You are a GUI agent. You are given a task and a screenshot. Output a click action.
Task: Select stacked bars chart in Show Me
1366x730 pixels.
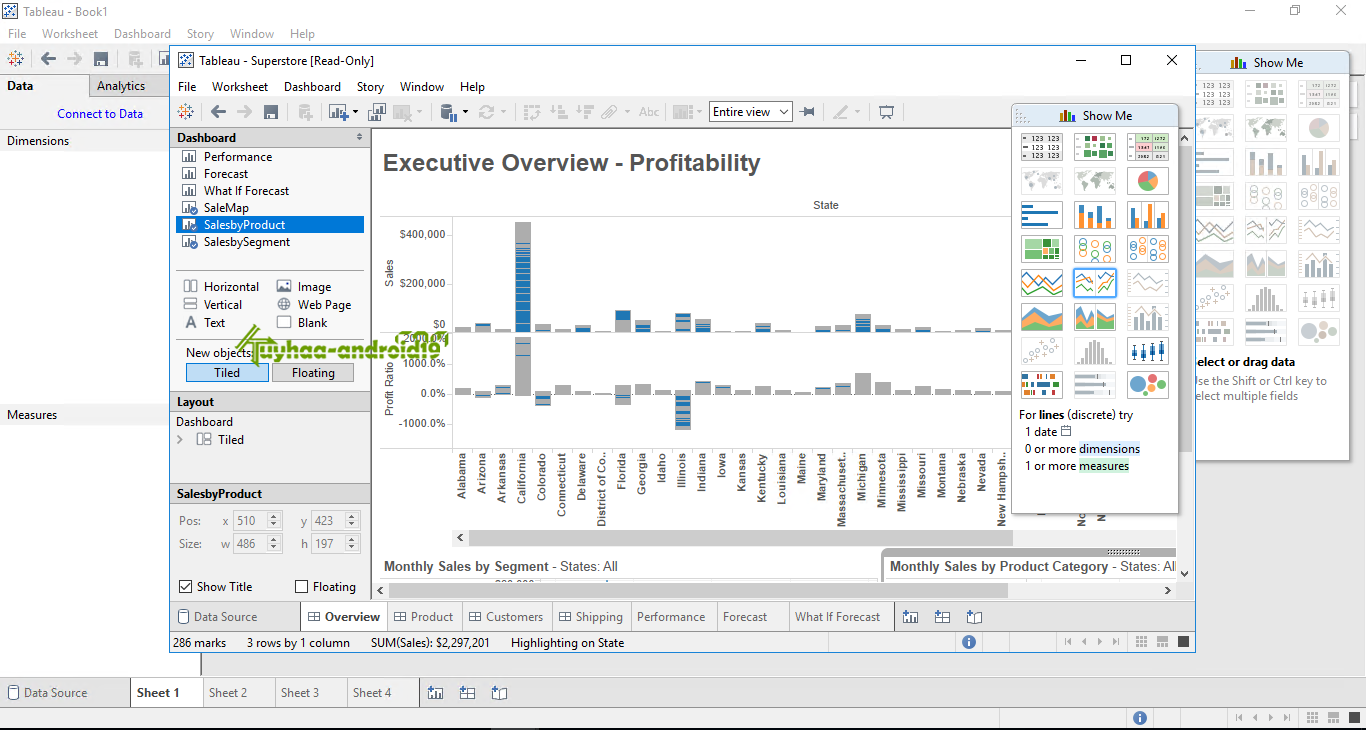coord(1094,215)
